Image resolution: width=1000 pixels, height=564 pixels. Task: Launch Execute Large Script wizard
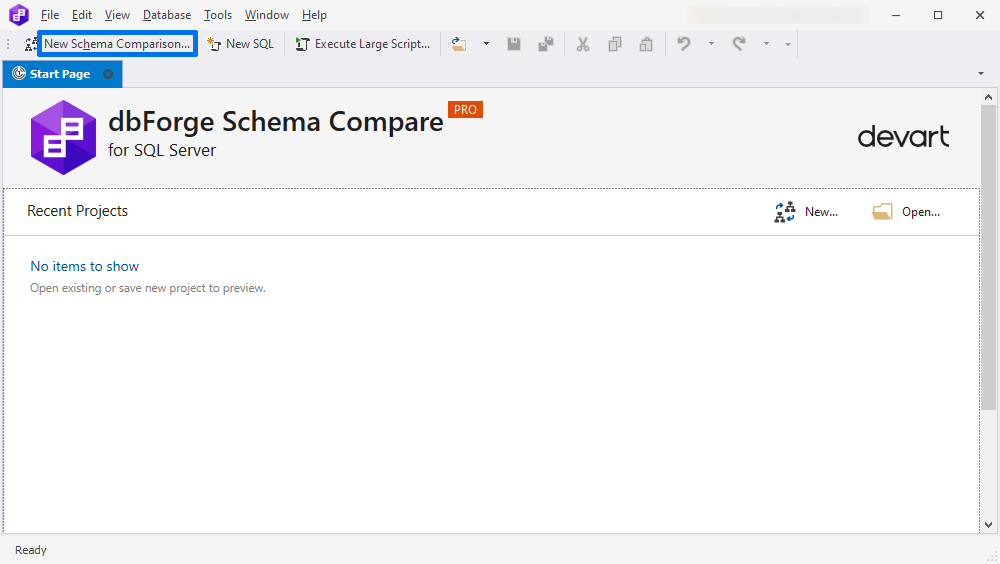(x=364, y=44)
